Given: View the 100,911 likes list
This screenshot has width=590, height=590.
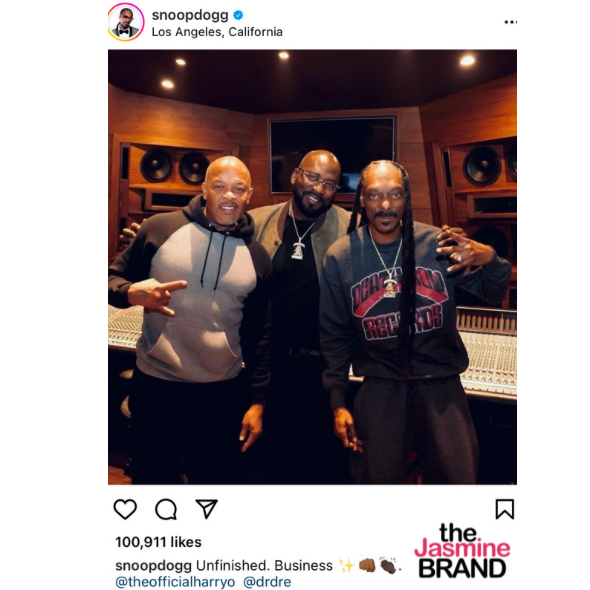Looking at the screenshot, I should pos(158,542).
